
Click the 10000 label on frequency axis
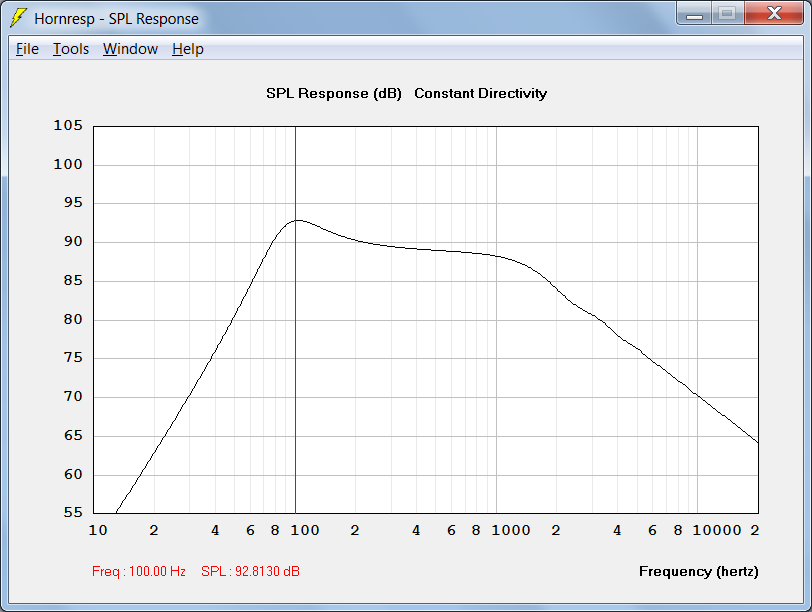click(x=717, y=530)
